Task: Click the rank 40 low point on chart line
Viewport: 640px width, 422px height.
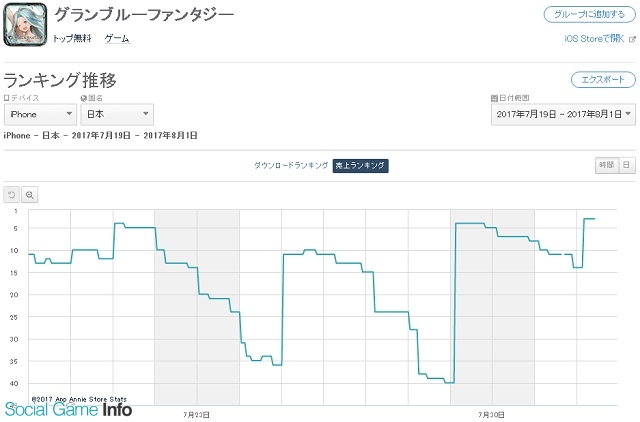Action: click(449, 382)
